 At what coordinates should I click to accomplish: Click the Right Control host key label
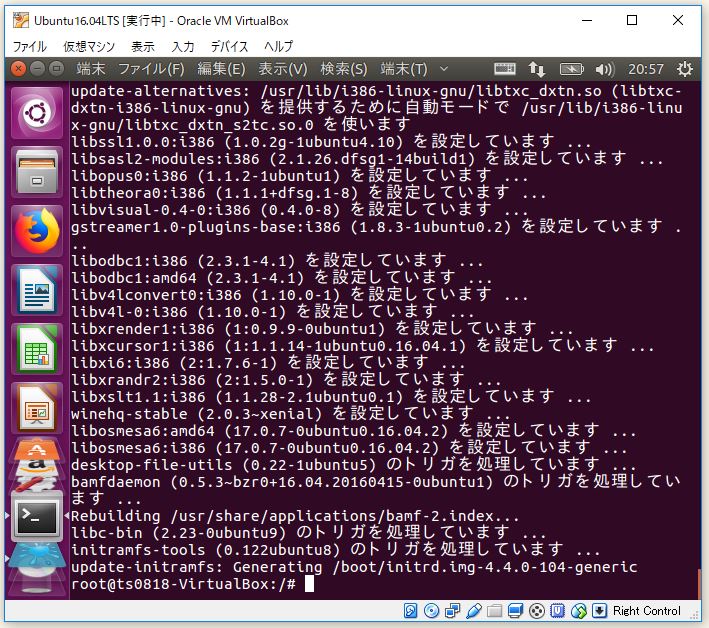click(647, 611)
